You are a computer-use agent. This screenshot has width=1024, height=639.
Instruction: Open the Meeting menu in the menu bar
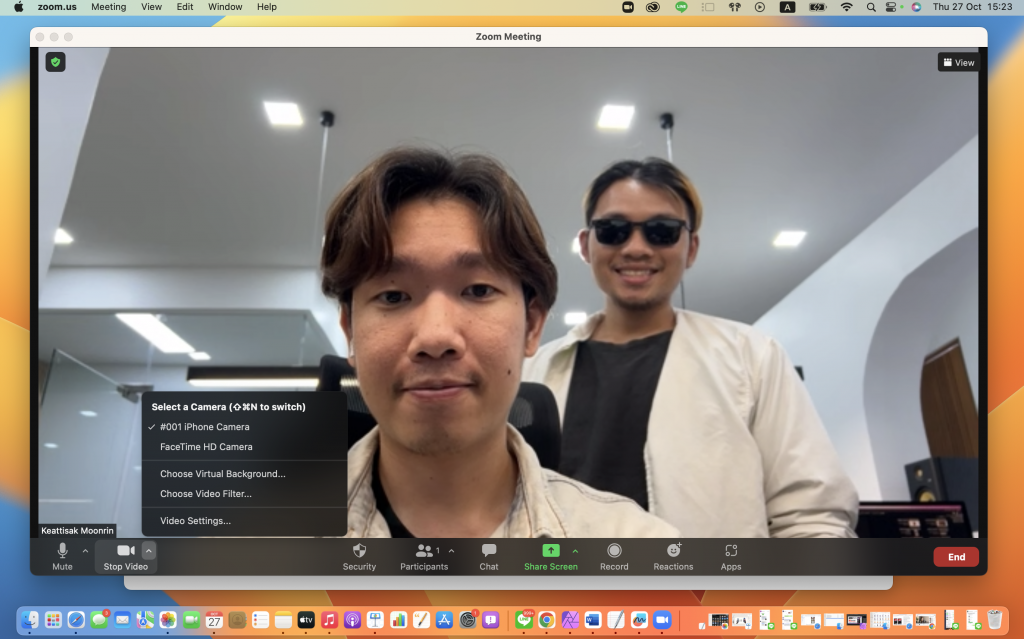(x=108, y=7)
